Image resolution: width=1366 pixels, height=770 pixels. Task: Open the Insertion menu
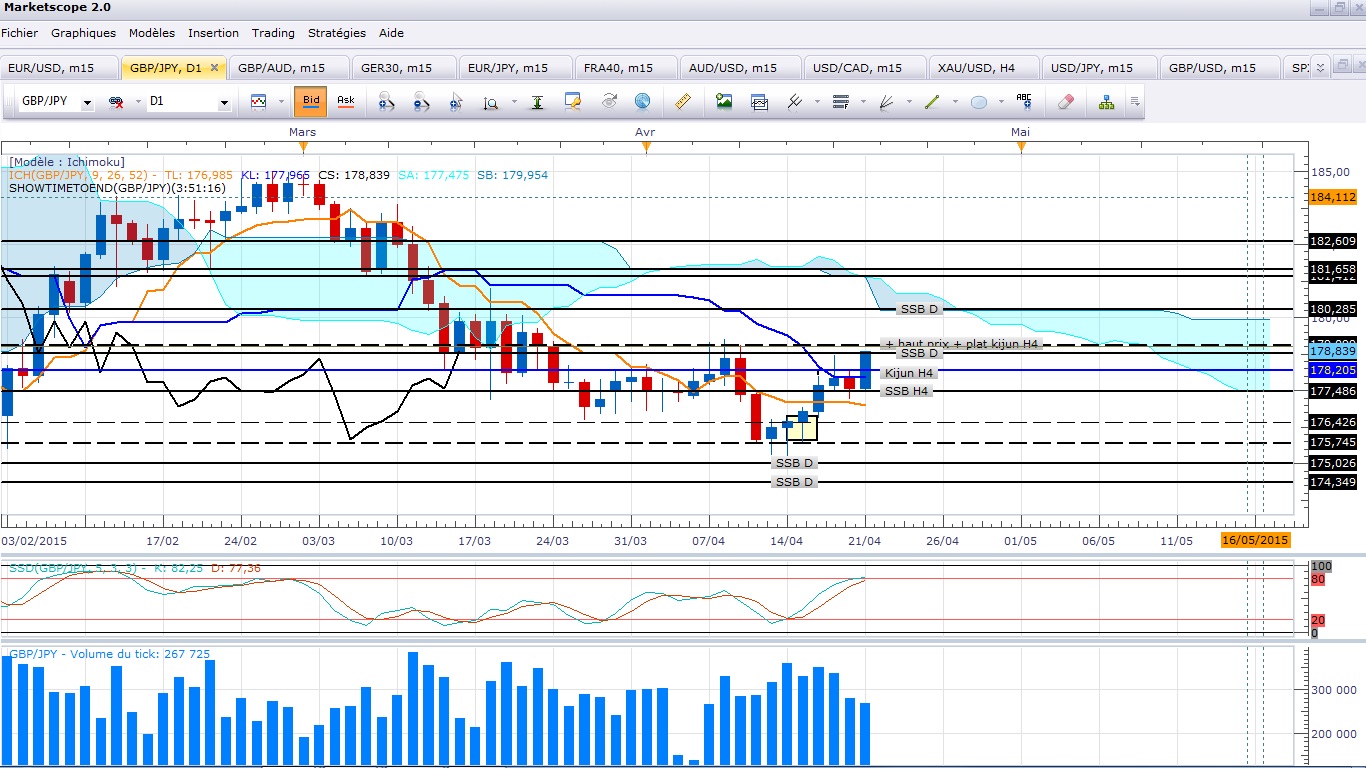coord(213,33)
